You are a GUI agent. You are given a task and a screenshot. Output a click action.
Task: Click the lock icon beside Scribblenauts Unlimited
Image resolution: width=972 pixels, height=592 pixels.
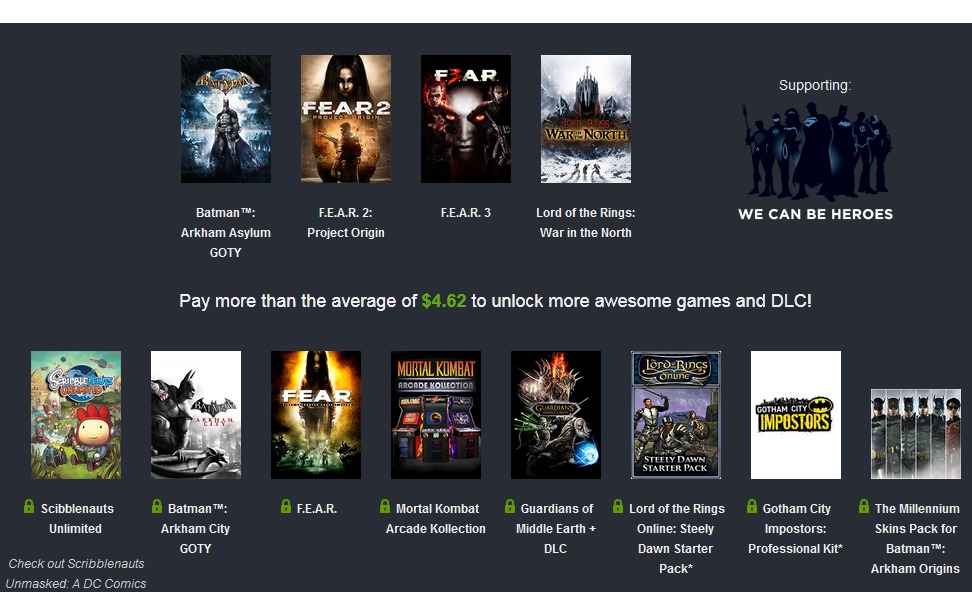[x=29, y=506]
